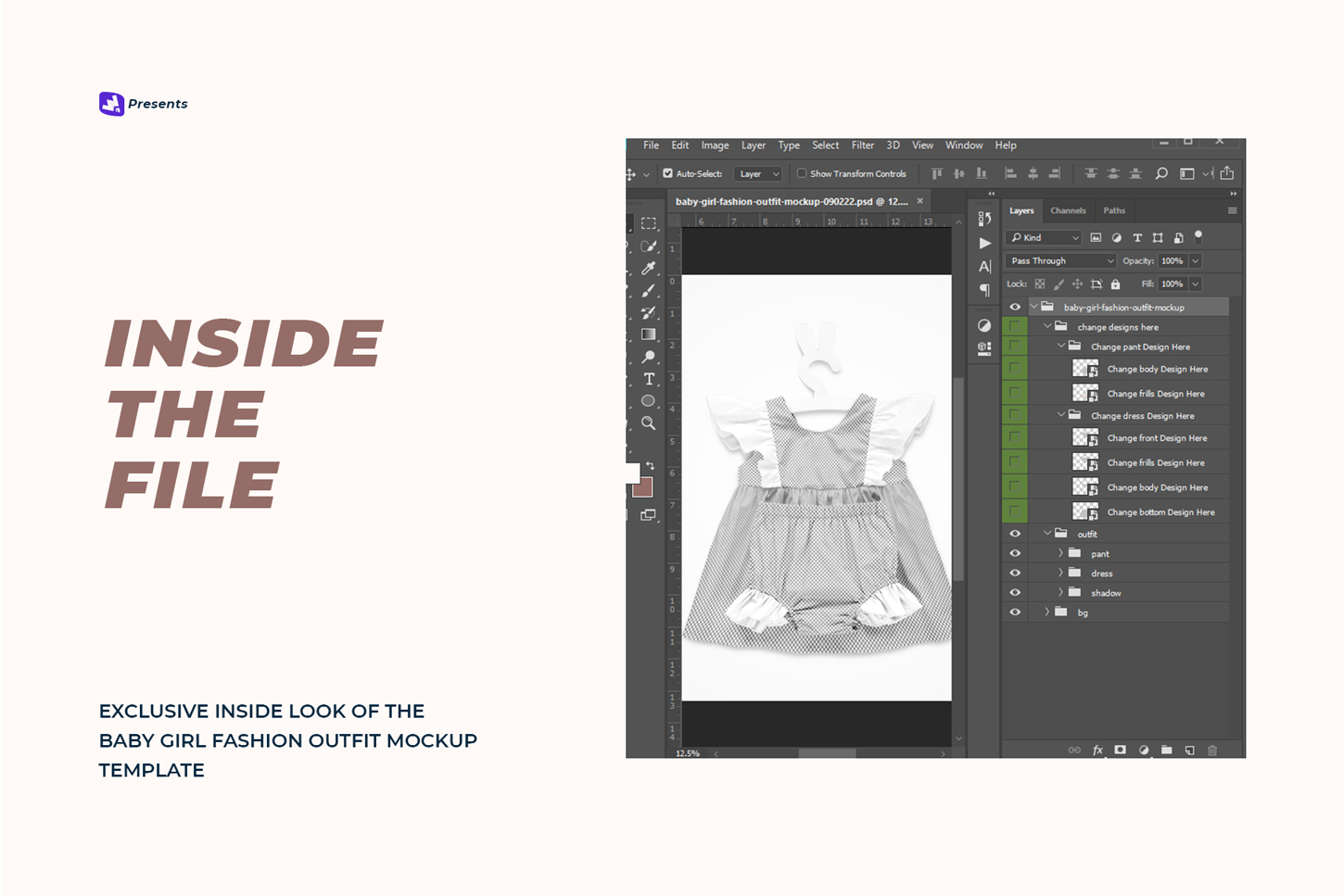This screenshot has height=896, width=1344.
Task: Open the search icon in options bar
Action: (1160, 173)
